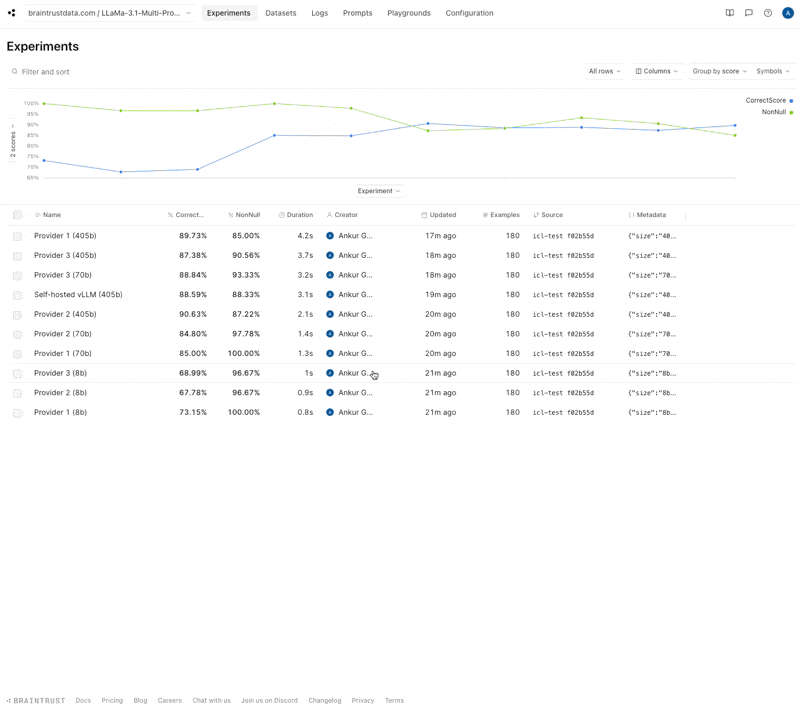
Task: Click the Braintrust logo icon
Action: click(x=12, y=13)
